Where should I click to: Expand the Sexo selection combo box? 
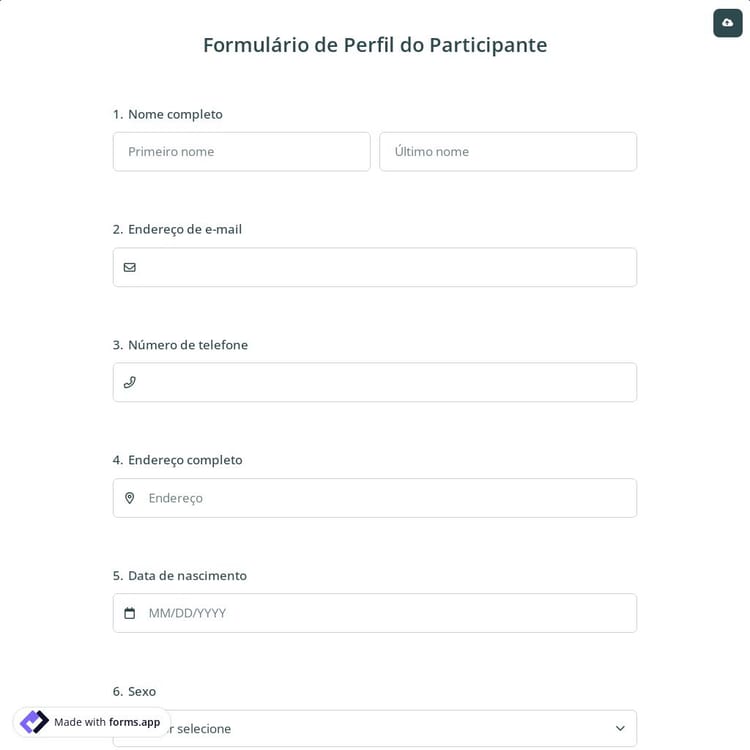[400, 729]
